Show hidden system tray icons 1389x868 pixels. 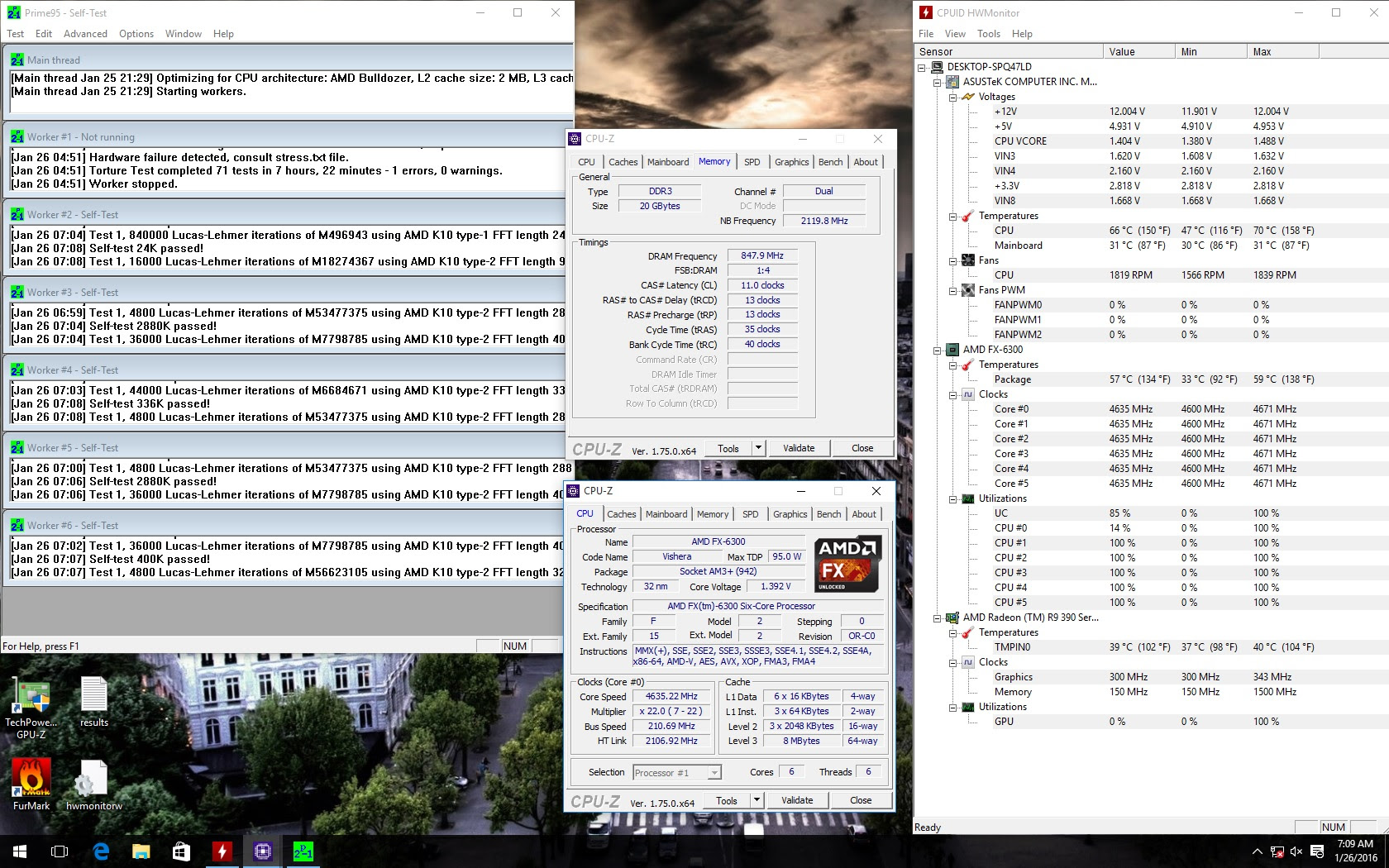click(1258, 851)
